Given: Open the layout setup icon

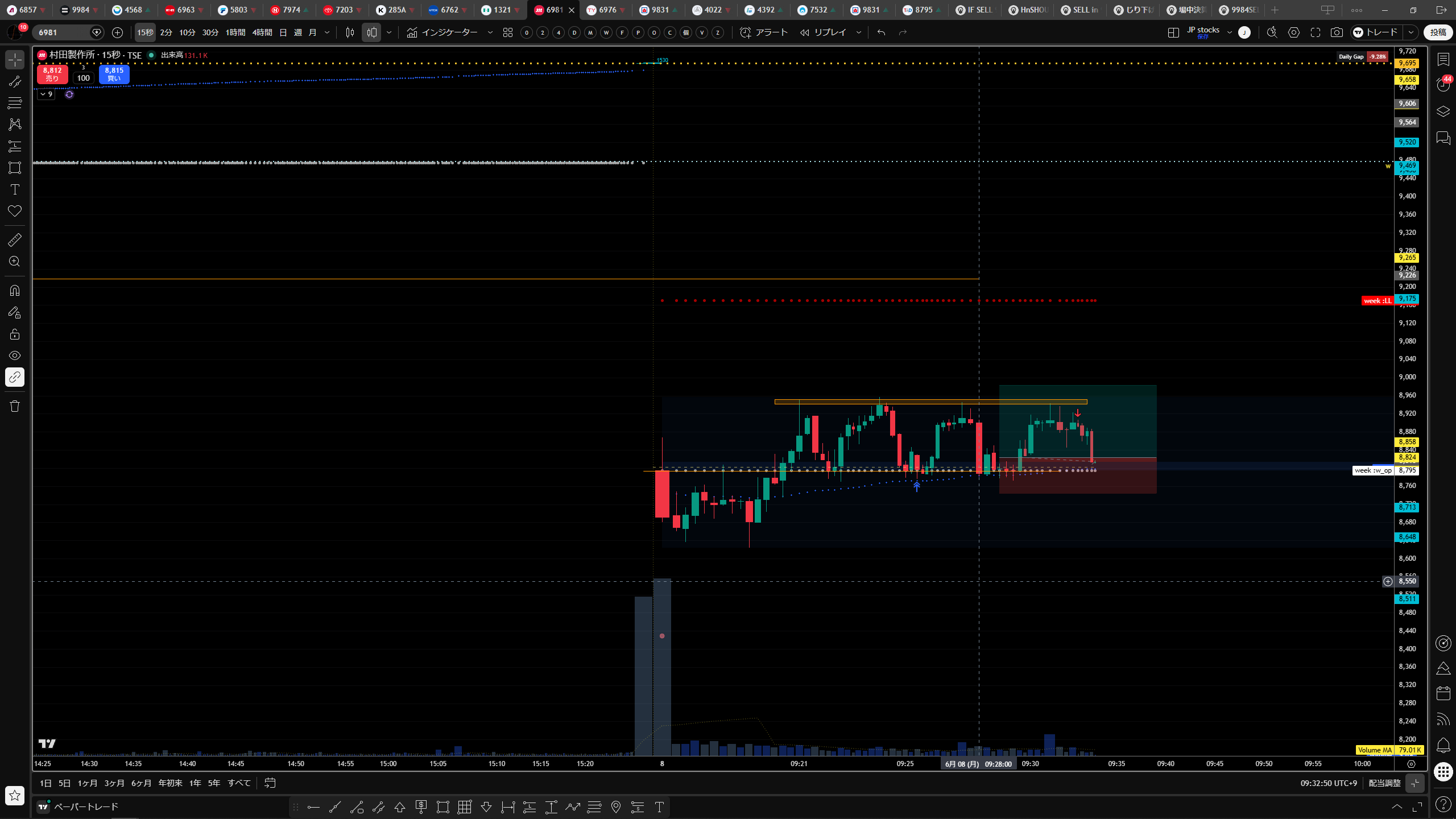Looking at the screenshot, I should (1173, 32).
